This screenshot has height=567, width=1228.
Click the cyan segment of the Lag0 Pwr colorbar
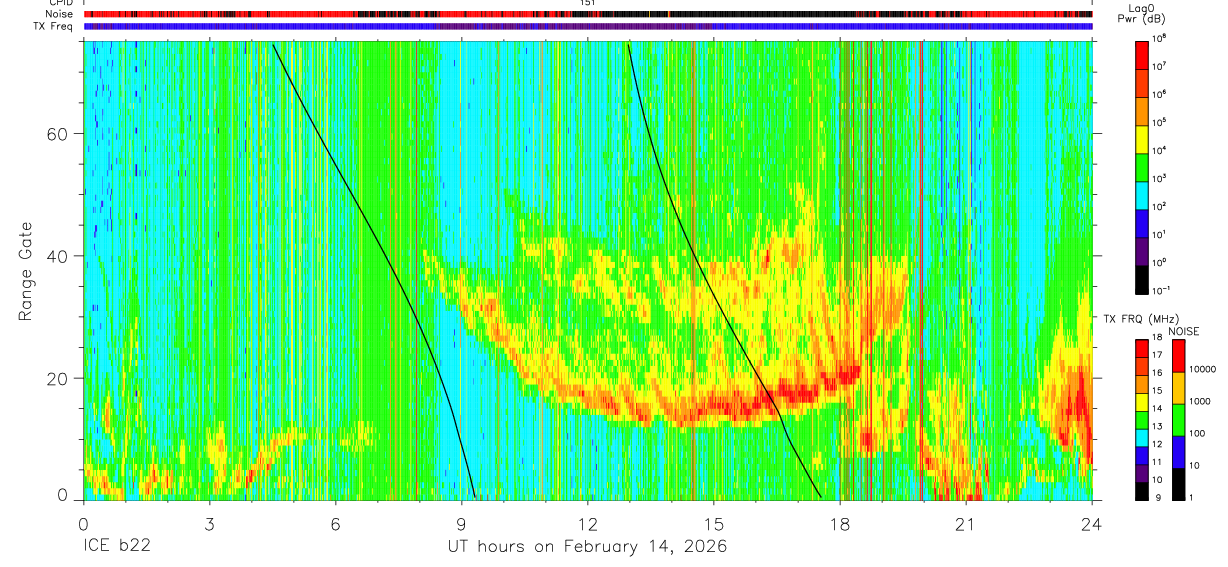click(x=1142, y=195)
